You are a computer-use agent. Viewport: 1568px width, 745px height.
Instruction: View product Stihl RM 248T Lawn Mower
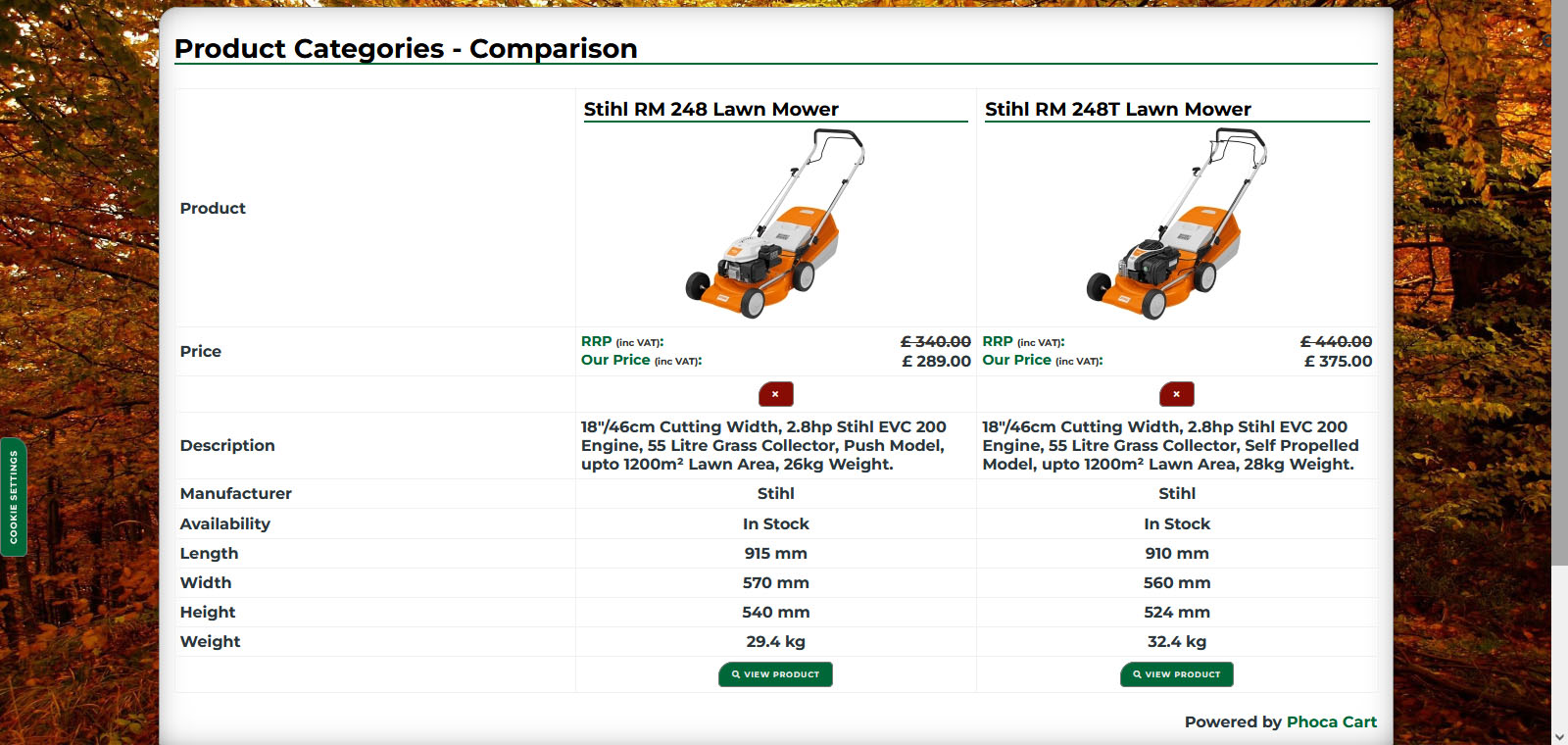(1176, 674)
